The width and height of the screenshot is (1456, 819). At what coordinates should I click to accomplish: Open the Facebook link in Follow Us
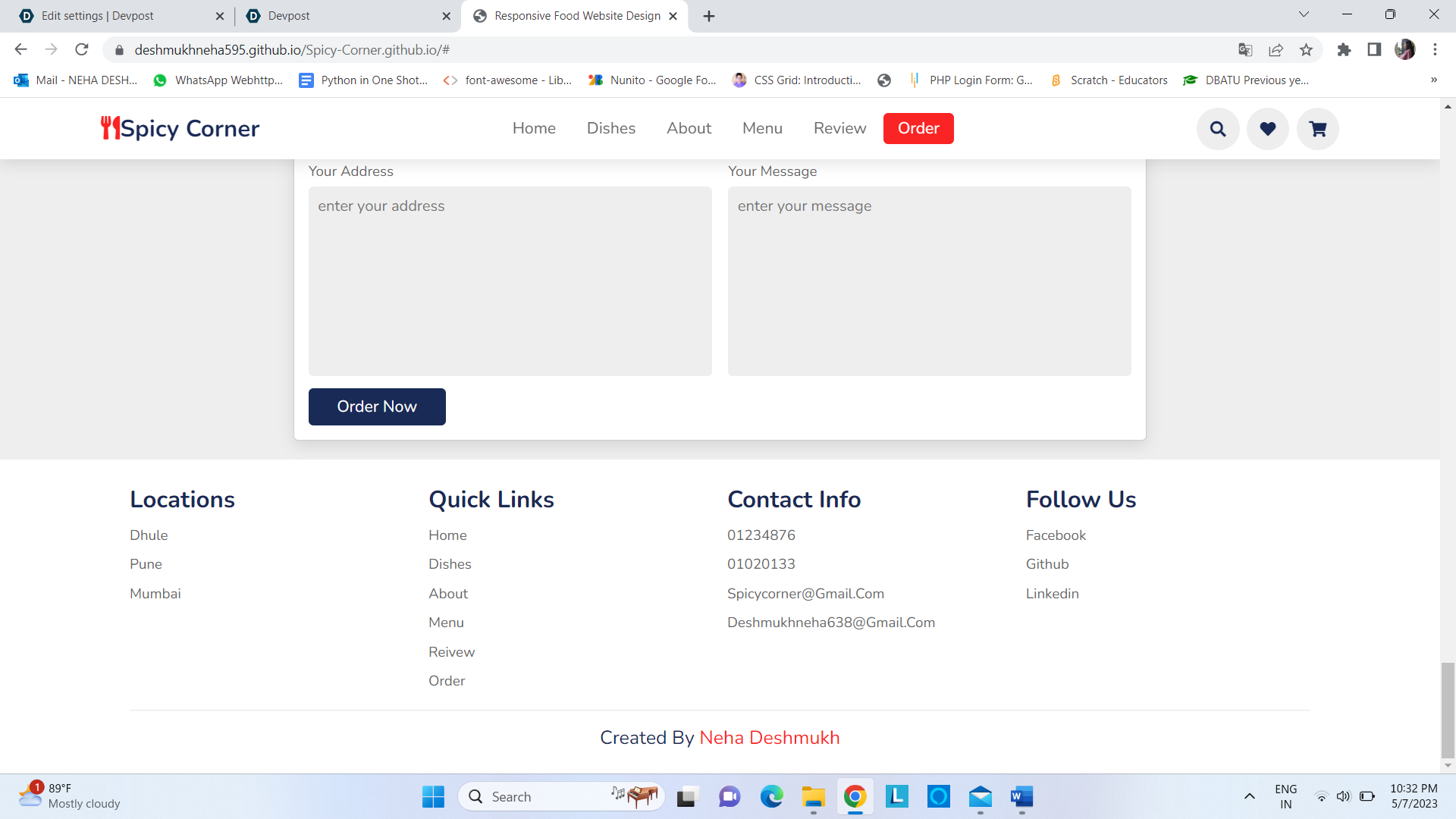[x=1056, y=535]
